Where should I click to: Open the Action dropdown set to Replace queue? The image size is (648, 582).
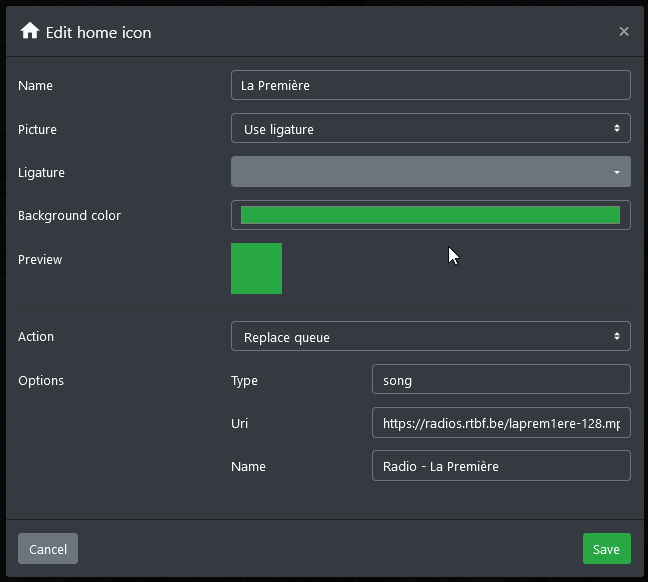[431, 336]
